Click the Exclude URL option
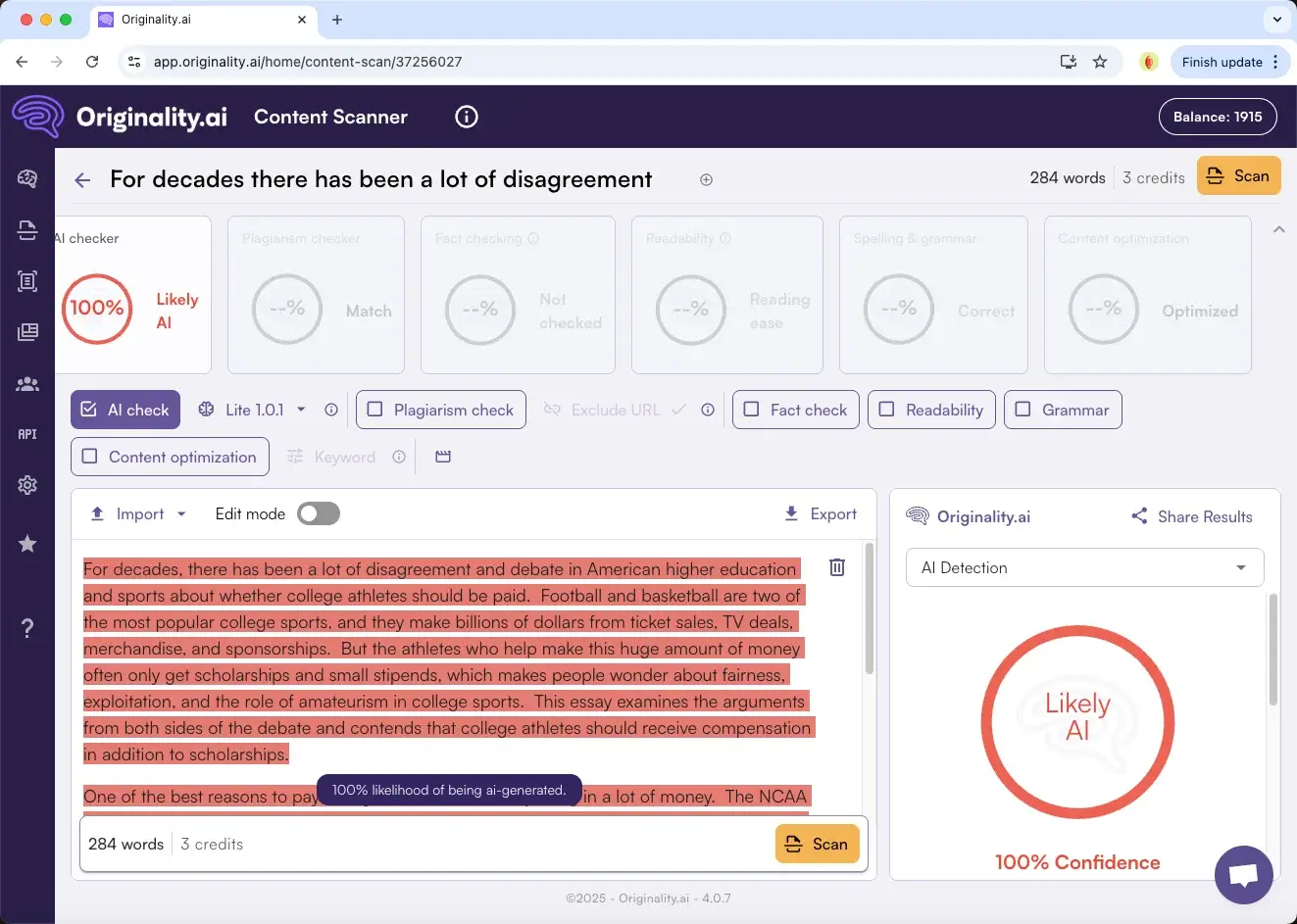Image resolution: width=1297 pixels, height=924 pixels. 615,410
